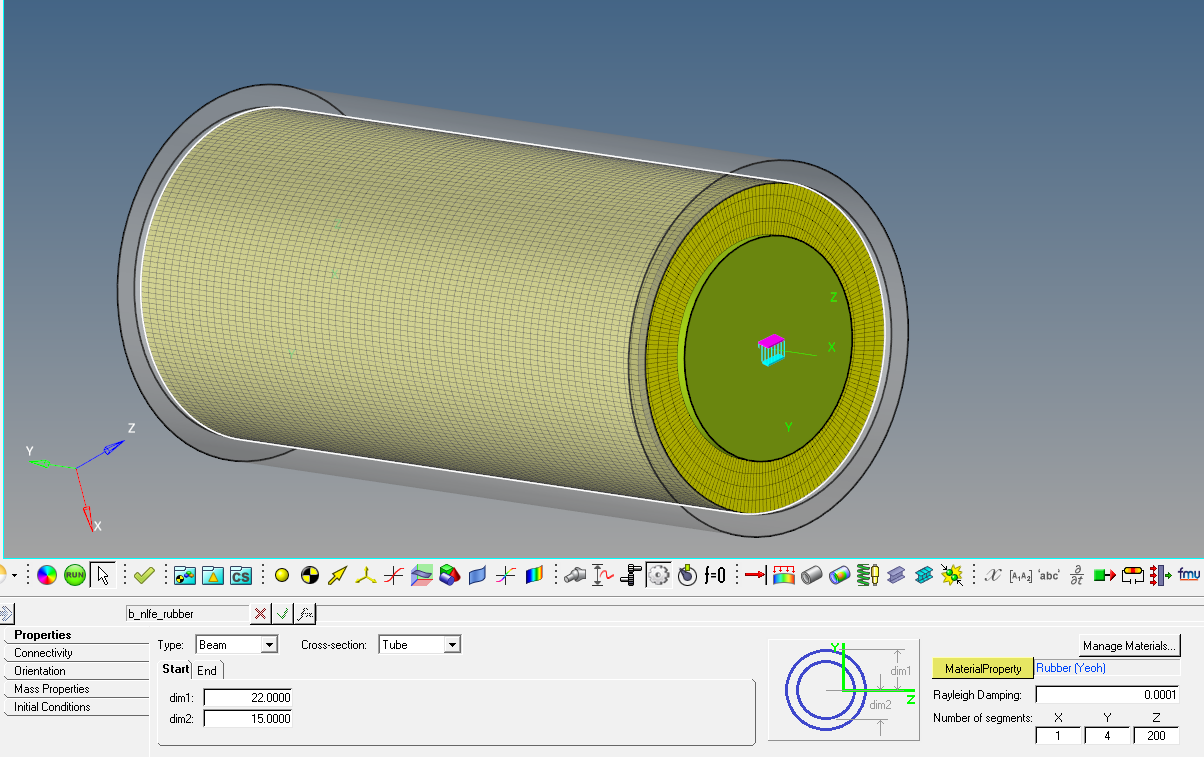
Task: Click the cyan-magenta marker glyph in viewport
Action: click(771, 348)
